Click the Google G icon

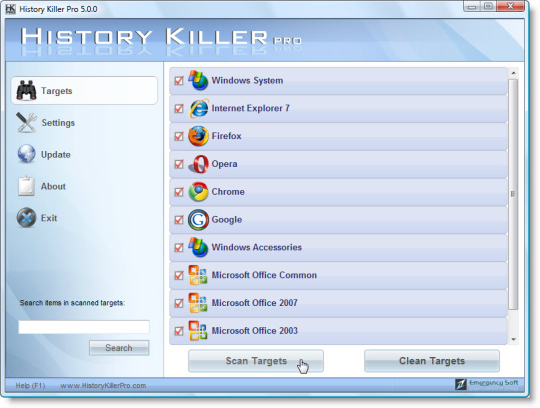click(198, 220)
